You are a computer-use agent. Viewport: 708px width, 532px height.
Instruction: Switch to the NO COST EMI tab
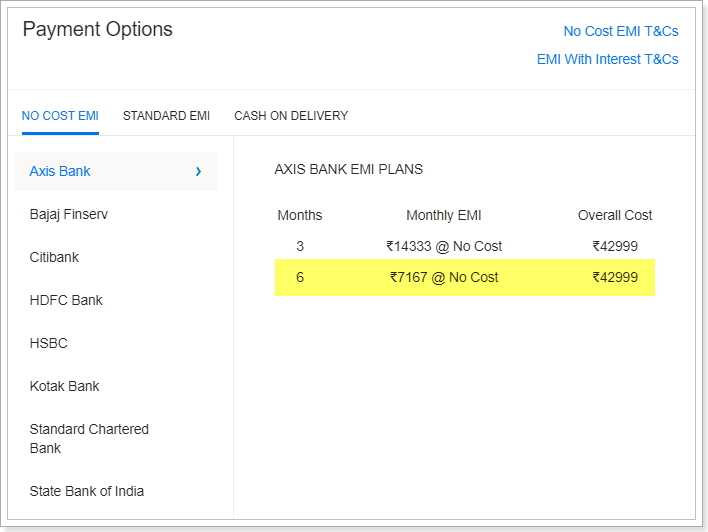pos(60,116)
